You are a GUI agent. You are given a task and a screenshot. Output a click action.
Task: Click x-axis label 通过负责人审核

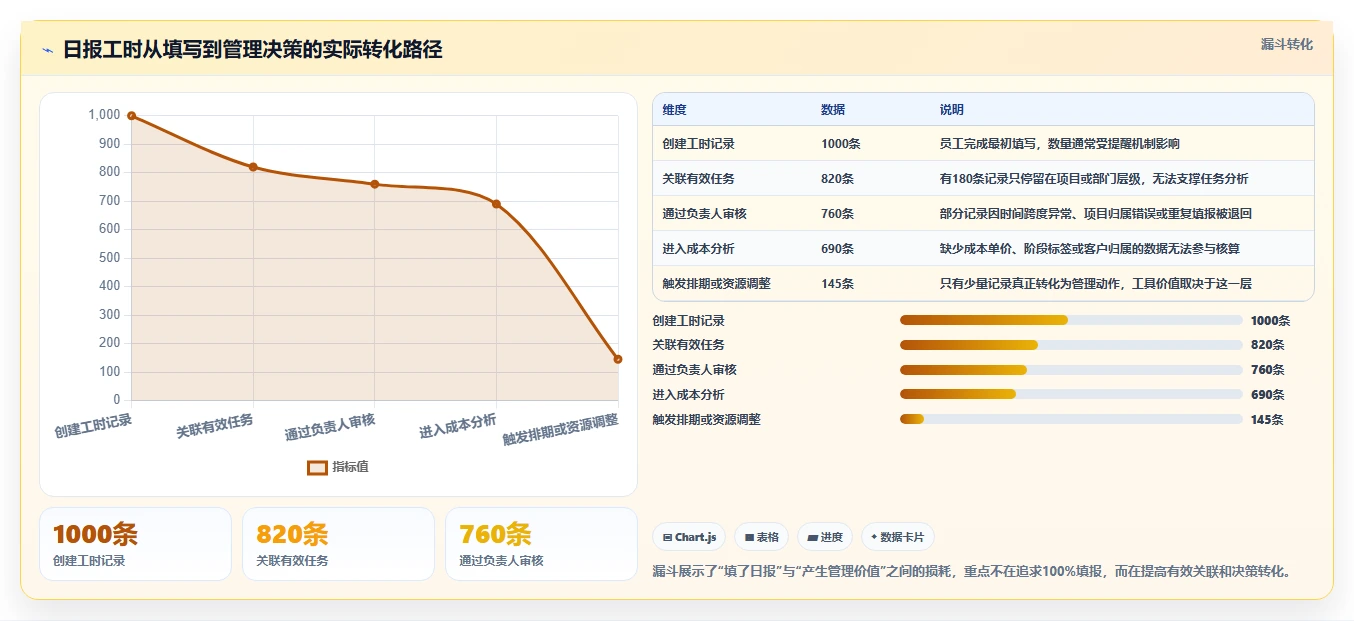tap(330, 427)
